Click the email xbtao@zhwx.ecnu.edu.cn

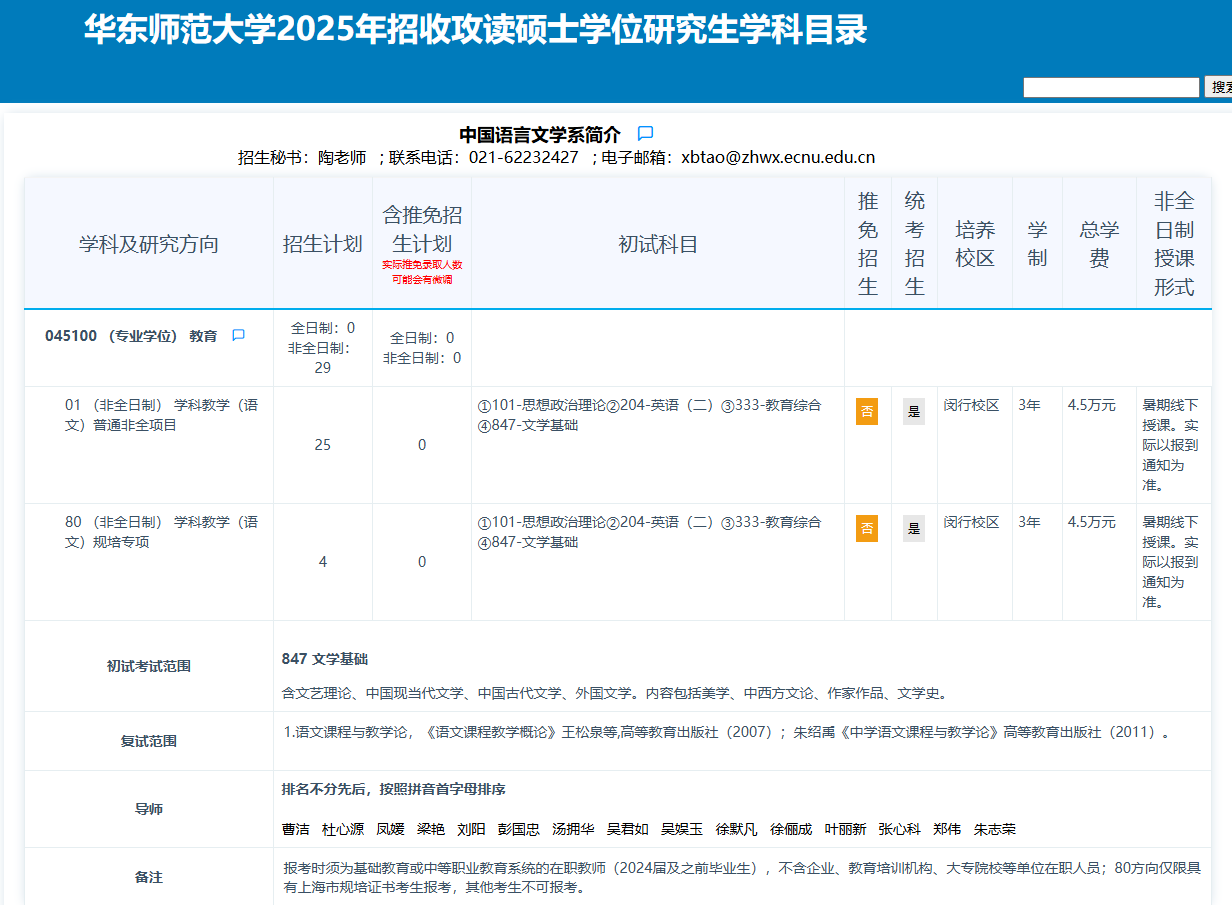point(778,157)
